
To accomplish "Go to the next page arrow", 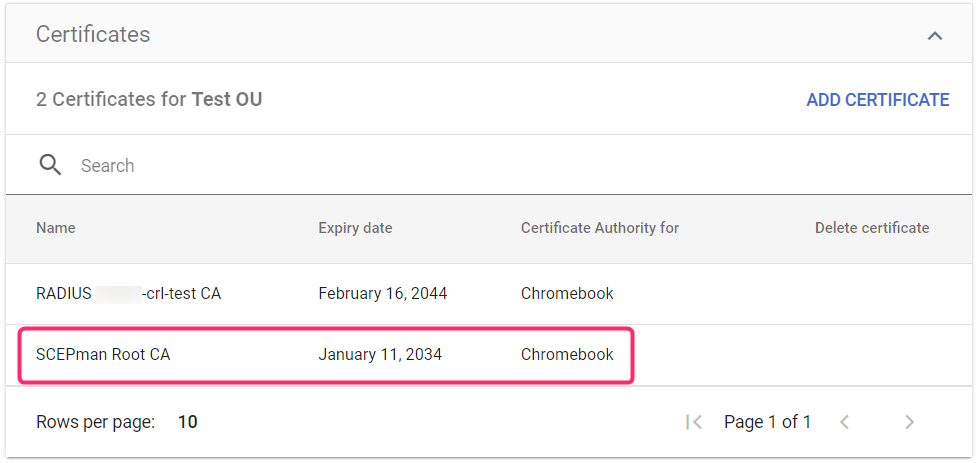I will point(909,422).
